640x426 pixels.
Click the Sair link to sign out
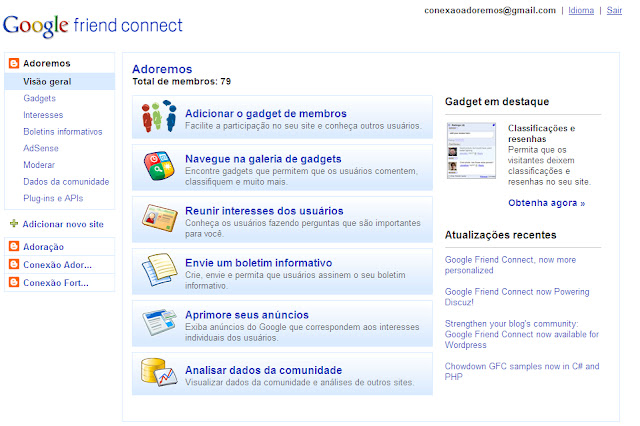click(x=614, y=11)
